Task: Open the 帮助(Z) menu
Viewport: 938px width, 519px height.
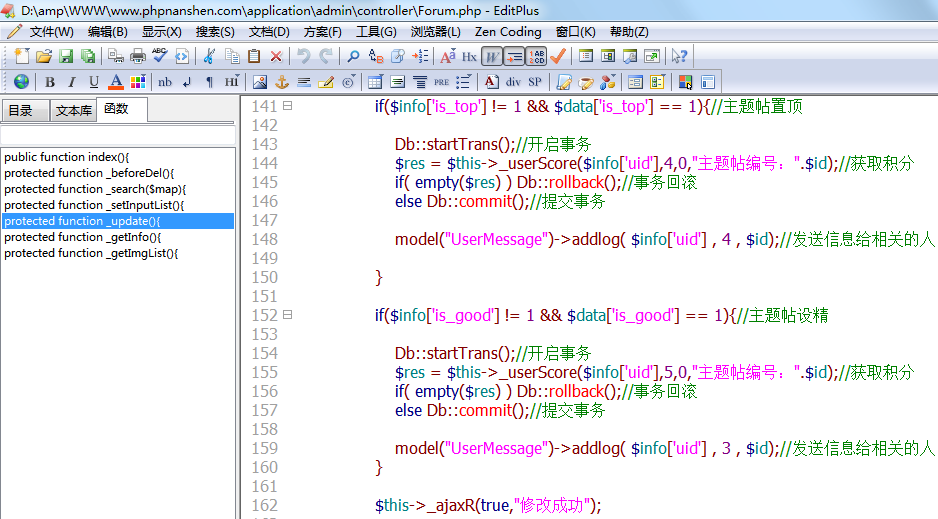Action: pyautogui.click(x=629, y=32)
